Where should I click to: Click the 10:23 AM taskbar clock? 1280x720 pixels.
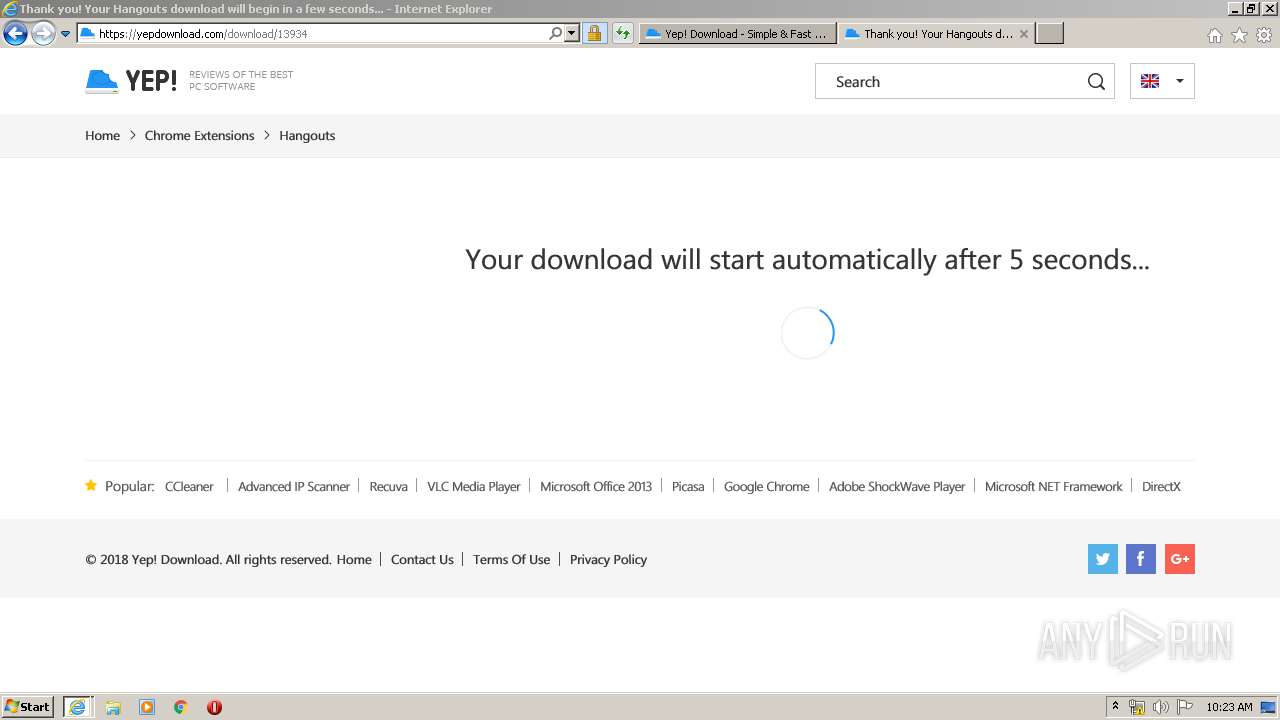point(1229,707)
